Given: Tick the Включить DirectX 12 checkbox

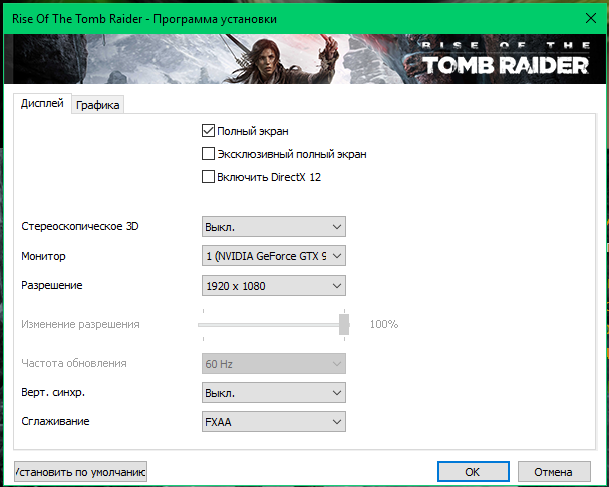Looking at the screenshot, I should pyautogui.click(x=208, y=177).
